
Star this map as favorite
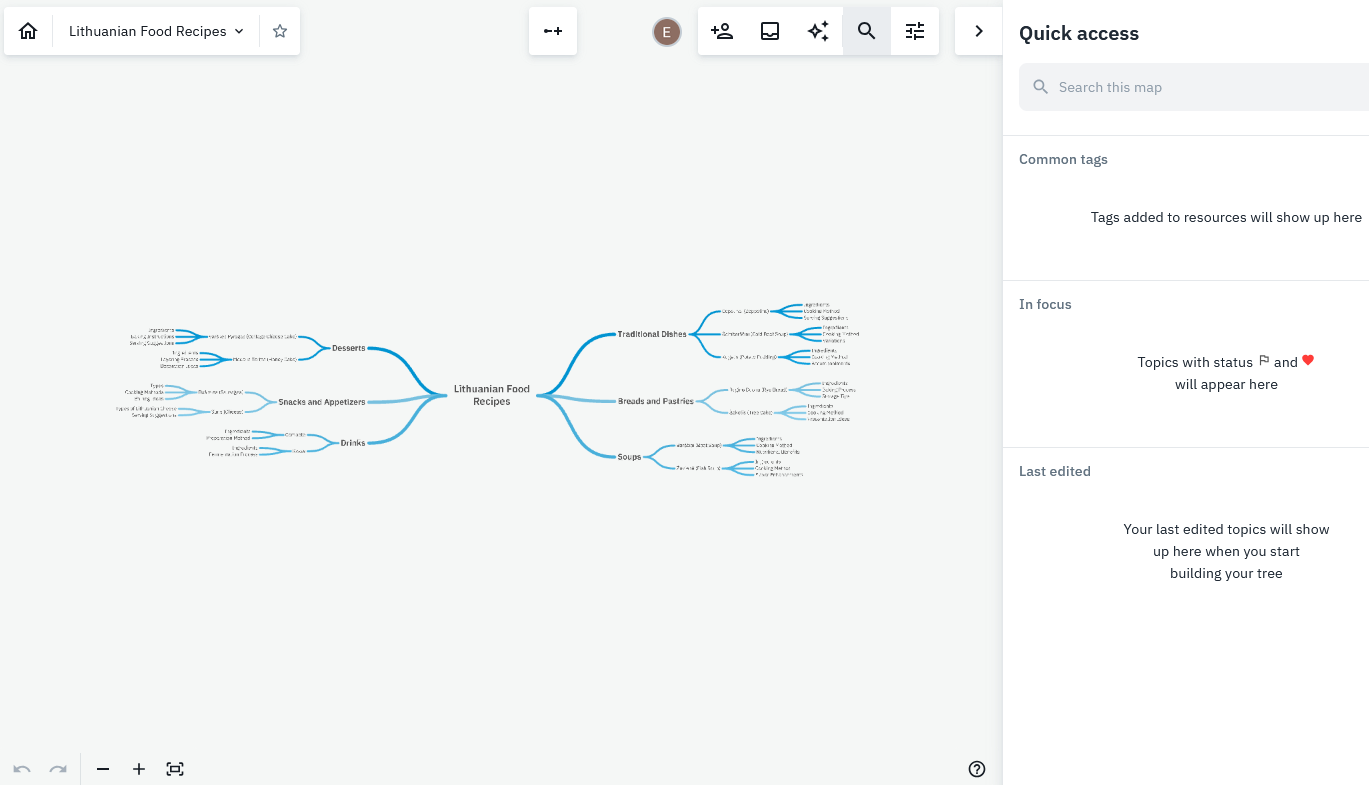coord(280,31)
